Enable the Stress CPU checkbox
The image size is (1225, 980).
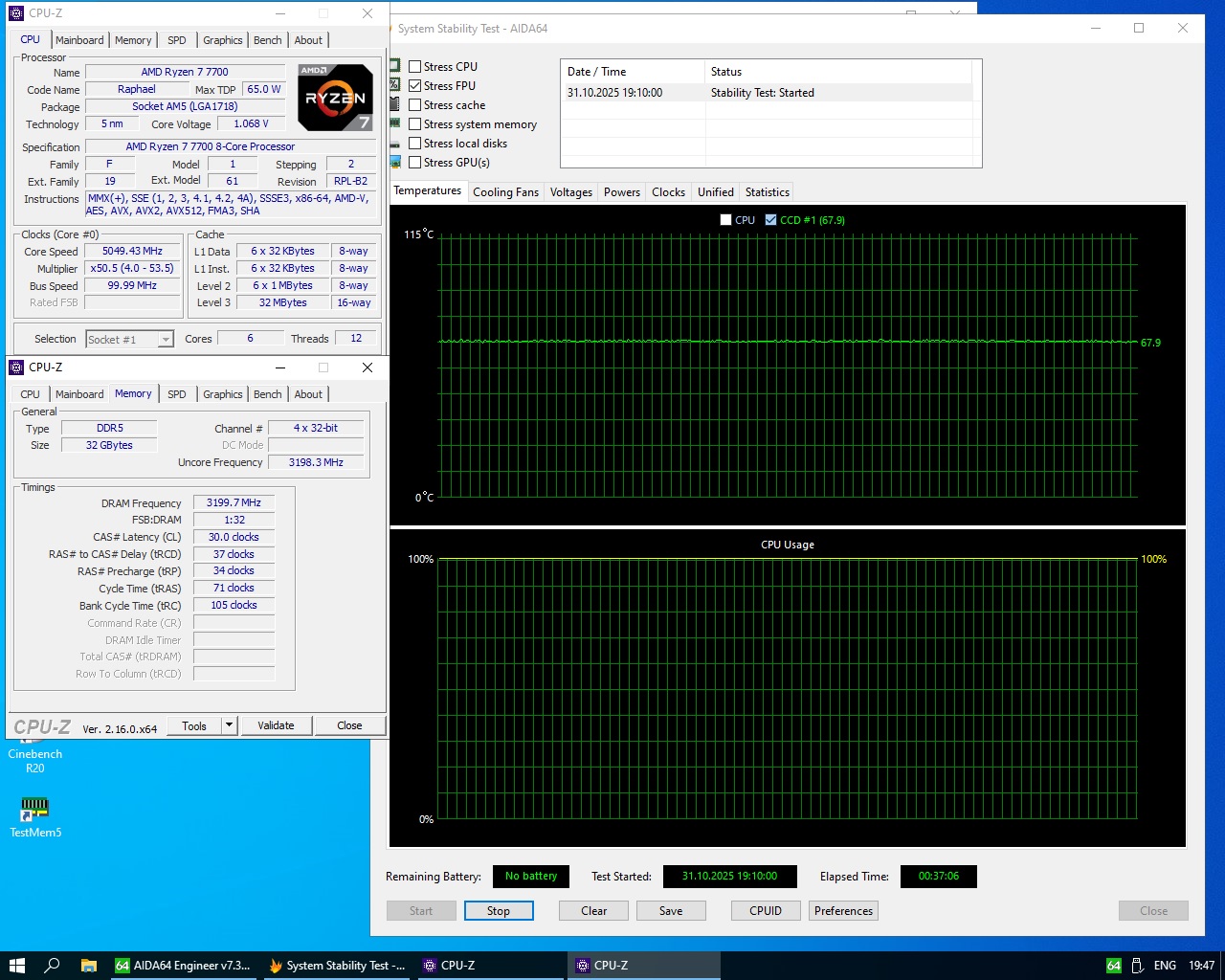point(415,67)
